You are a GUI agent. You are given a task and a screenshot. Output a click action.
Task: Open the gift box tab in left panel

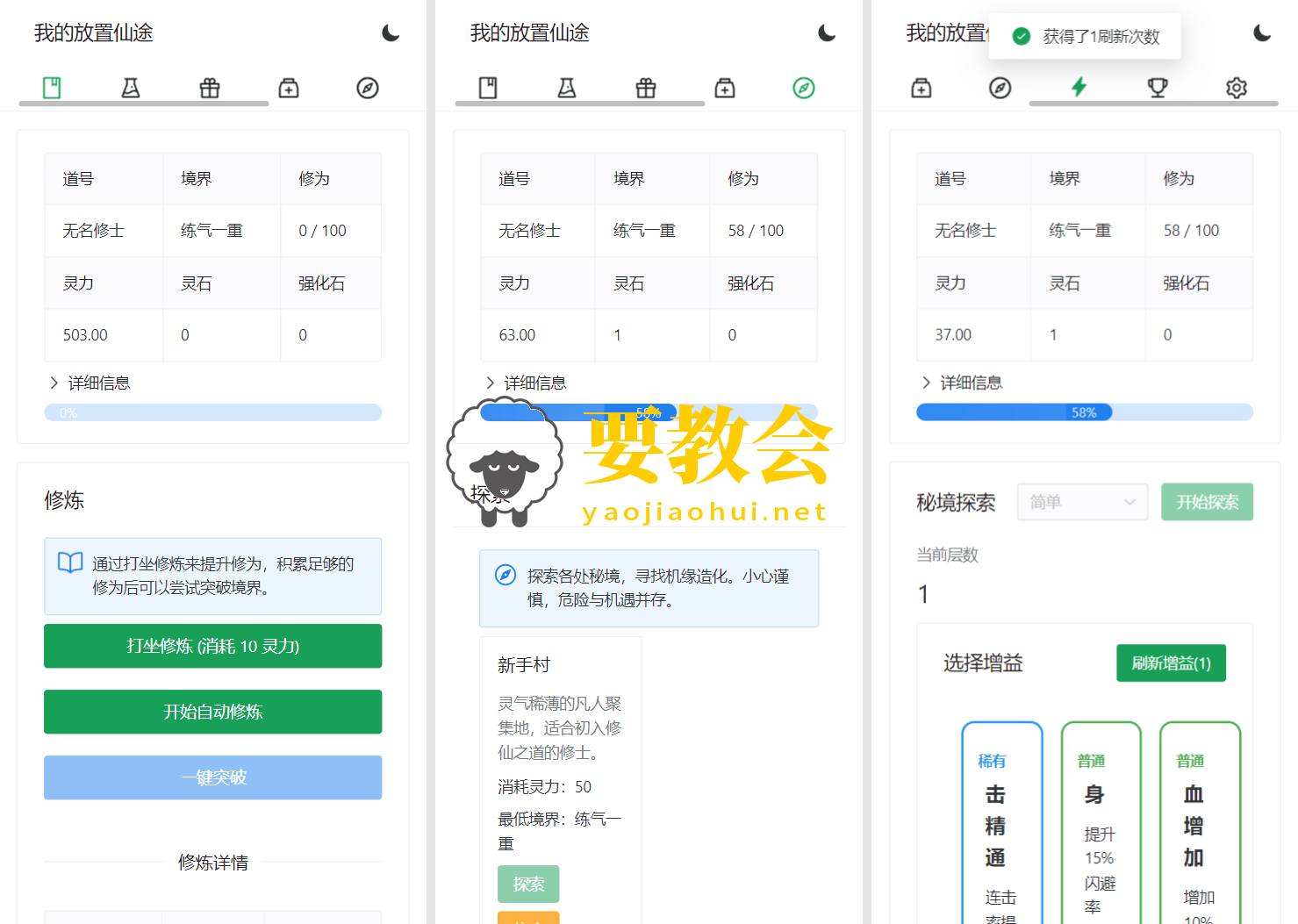pyautogui.click(x=210, y=88)
